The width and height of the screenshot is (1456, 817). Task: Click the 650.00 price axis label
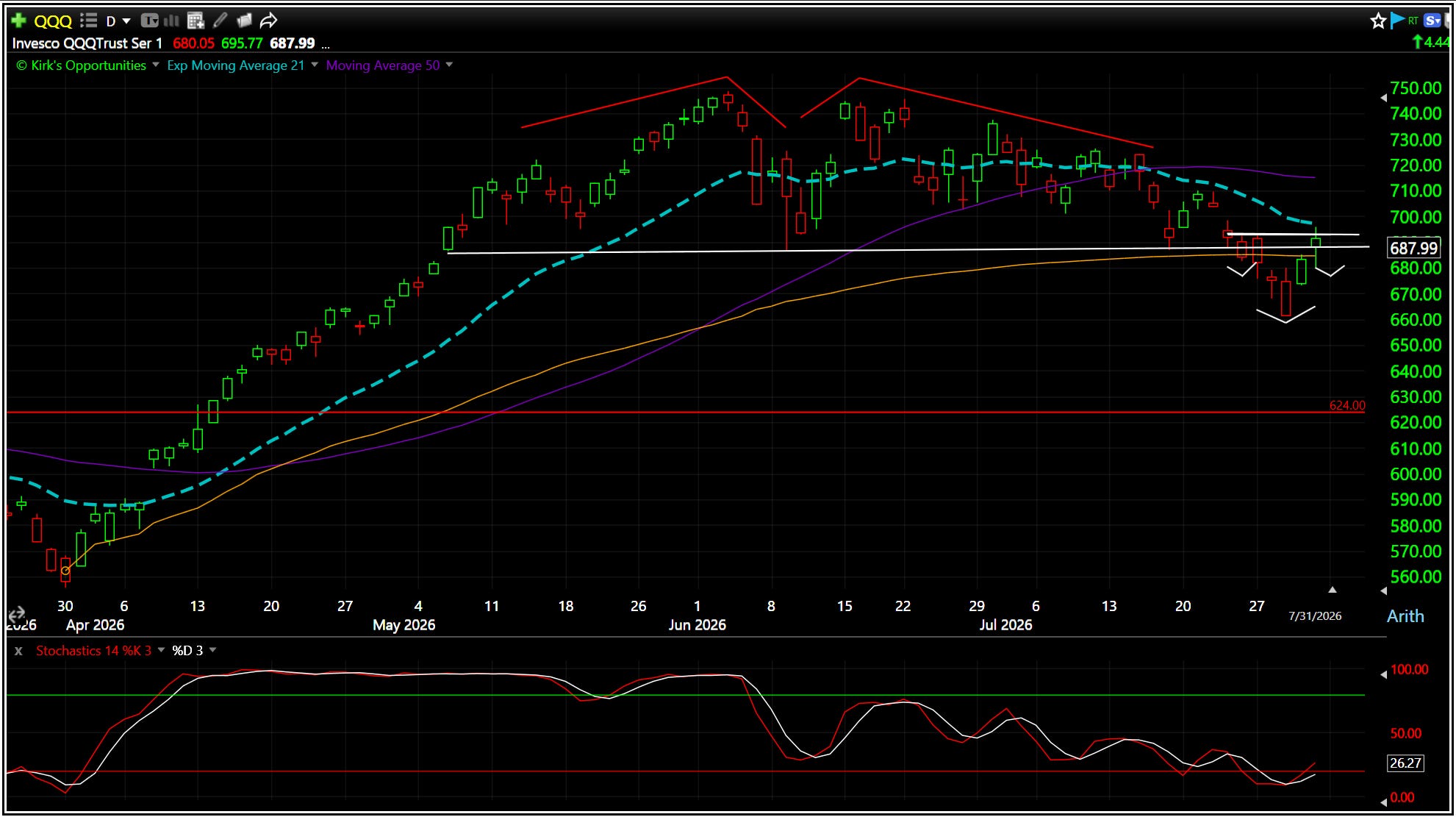[1416, 346]
